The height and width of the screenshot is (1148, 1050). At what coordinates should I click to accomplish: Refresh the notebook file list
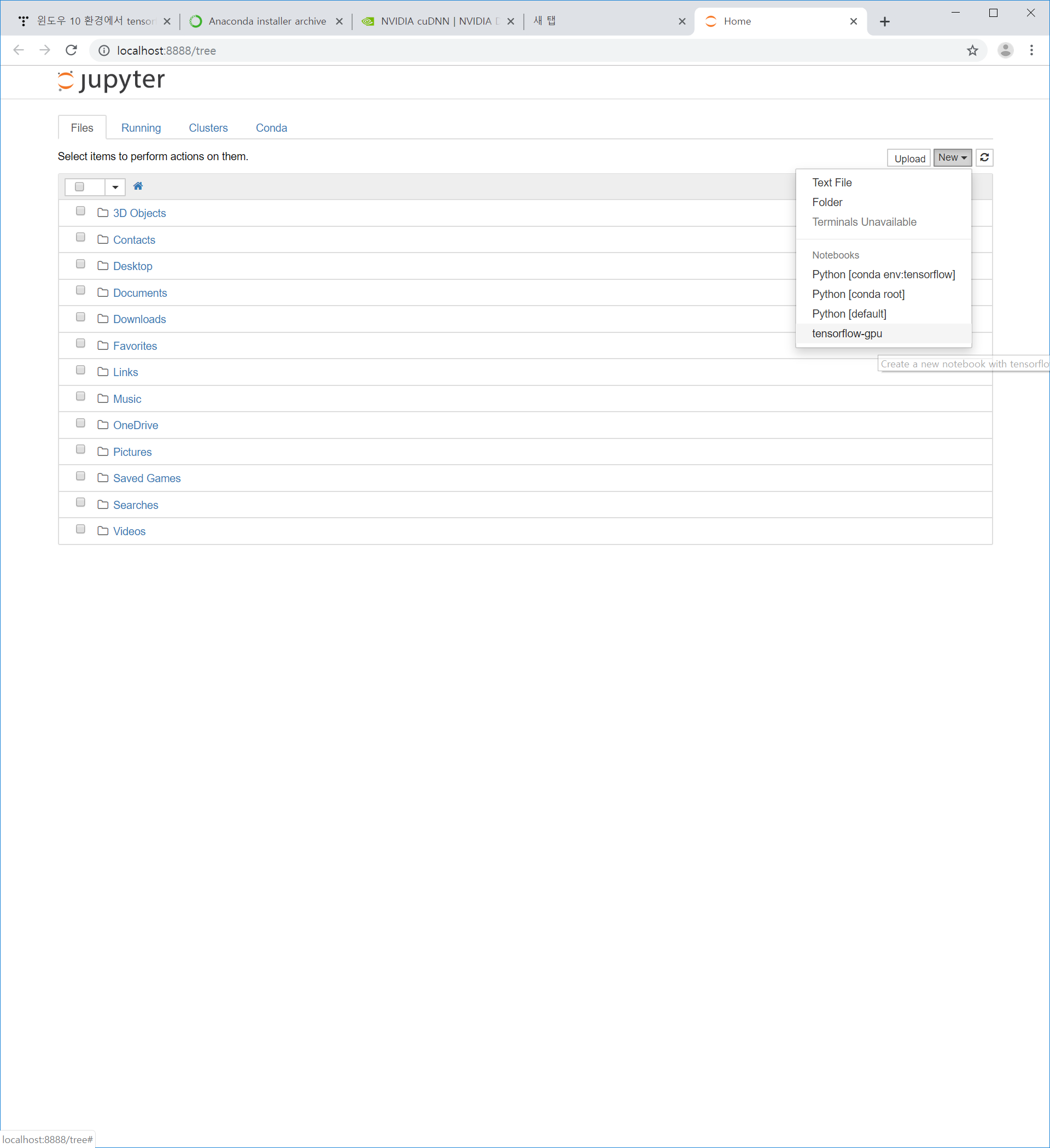pos(984,158)
